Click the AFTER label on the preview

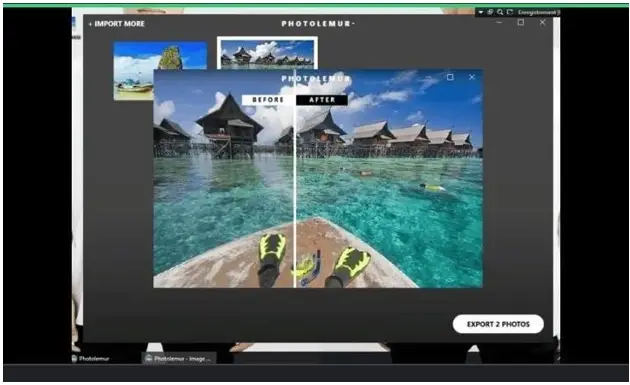pos(322,100)
